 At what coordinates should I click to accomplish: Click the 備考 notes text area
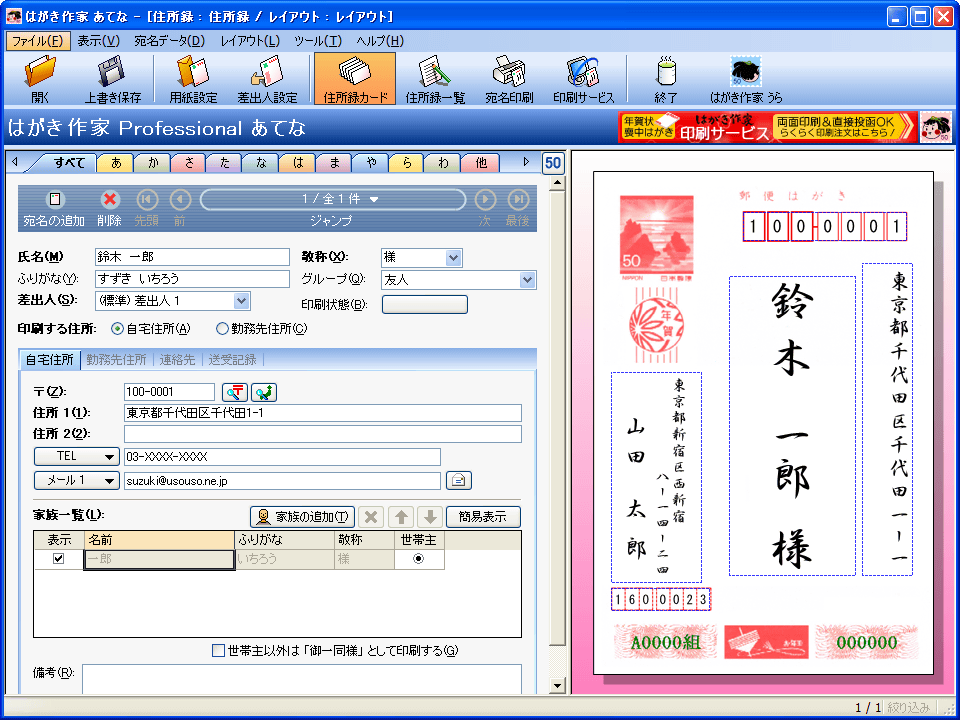[302, 679]
